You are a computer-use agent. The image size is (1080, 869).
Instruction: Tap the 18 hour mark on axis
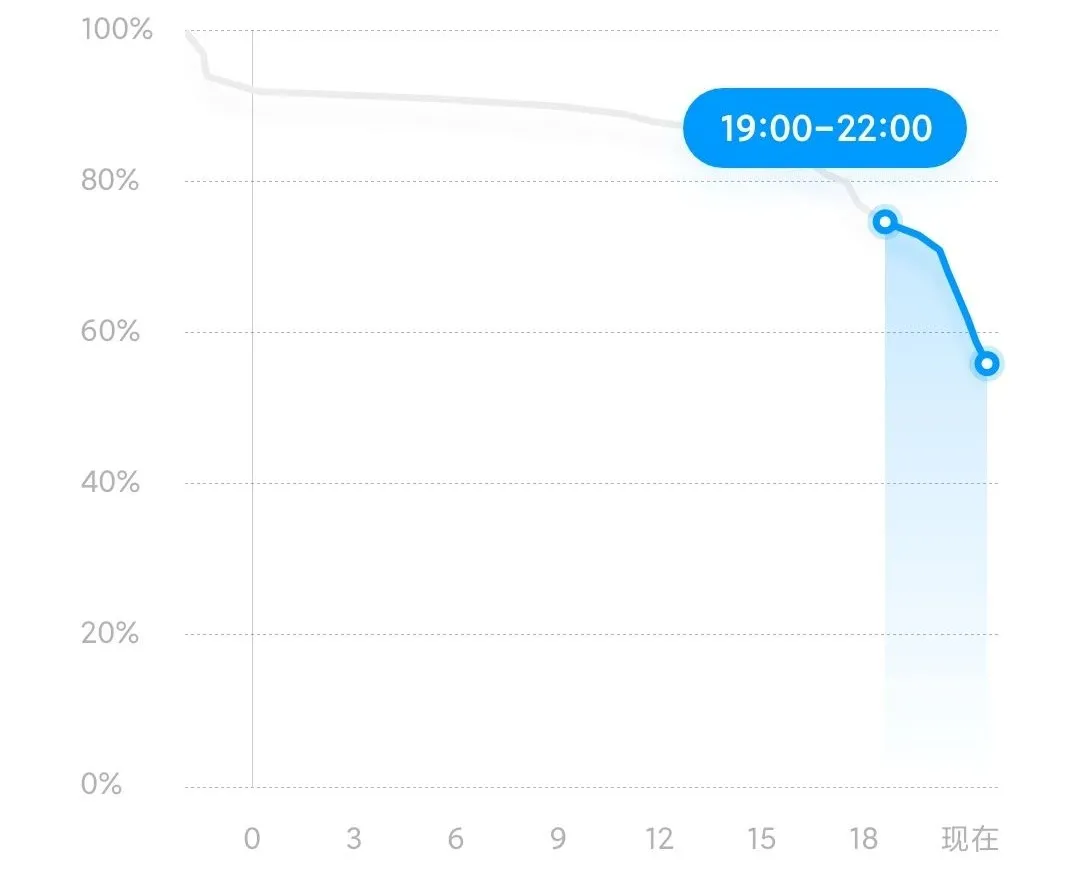click(x=863, y=839)
